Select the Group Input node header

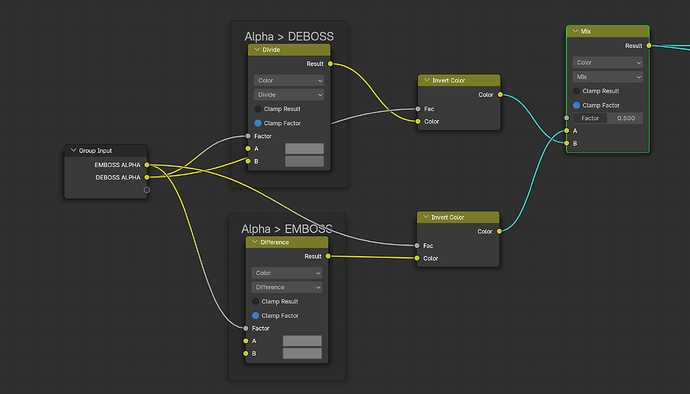(x=106, y=151)
